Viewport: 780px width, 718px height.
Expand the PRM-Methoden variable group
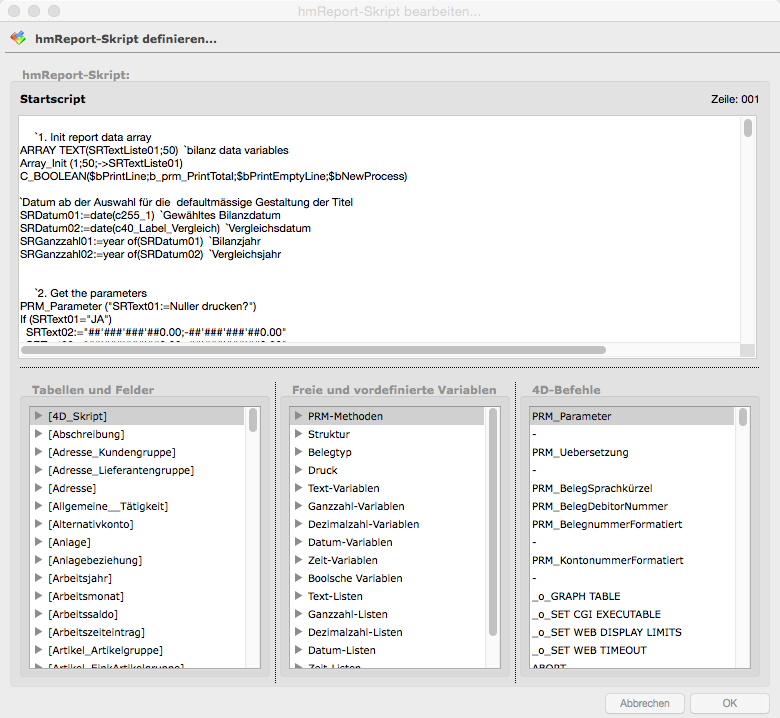pos(298,416)
